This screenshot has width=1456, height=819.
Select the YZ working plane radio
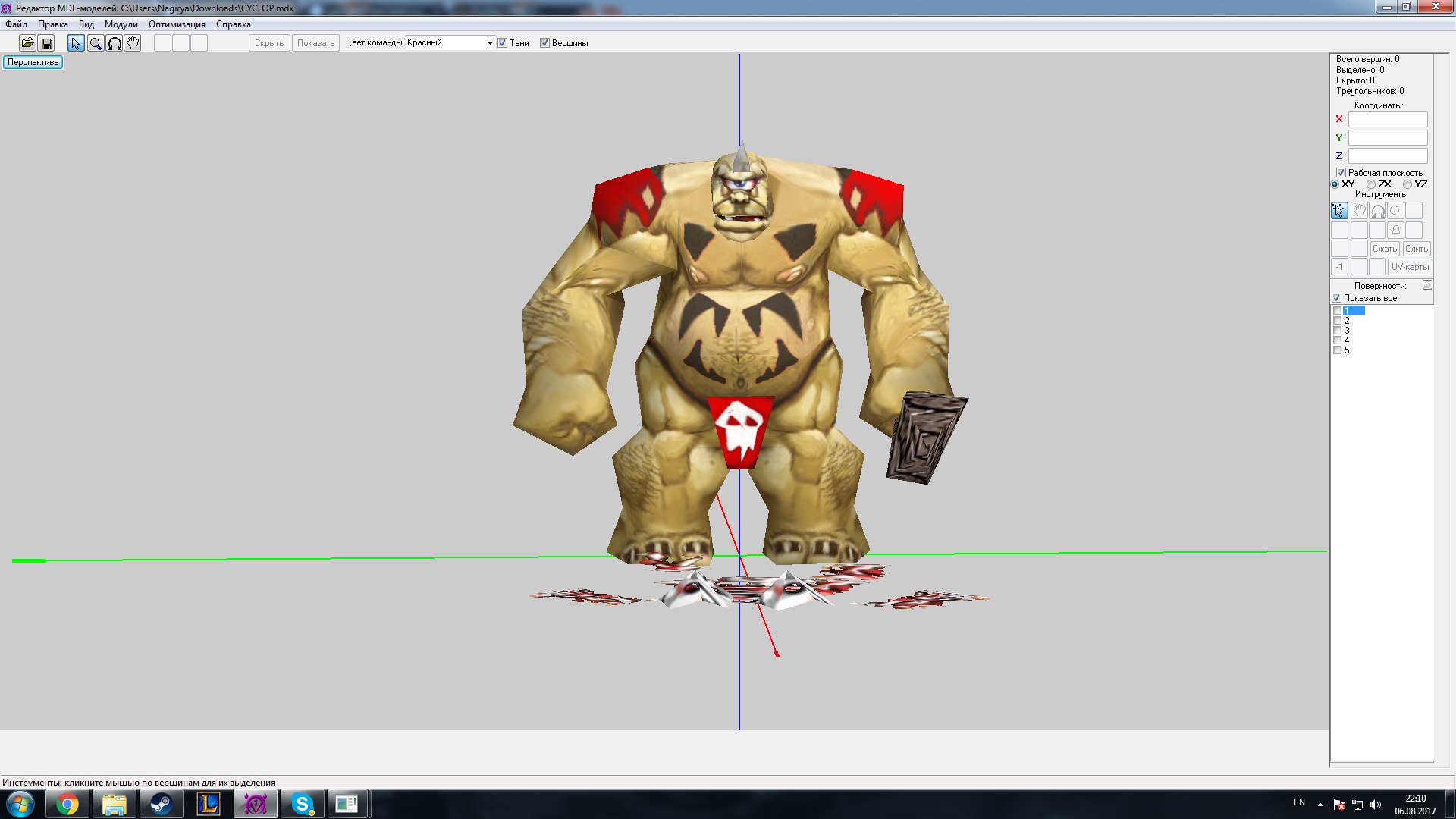click(1407, 184)
